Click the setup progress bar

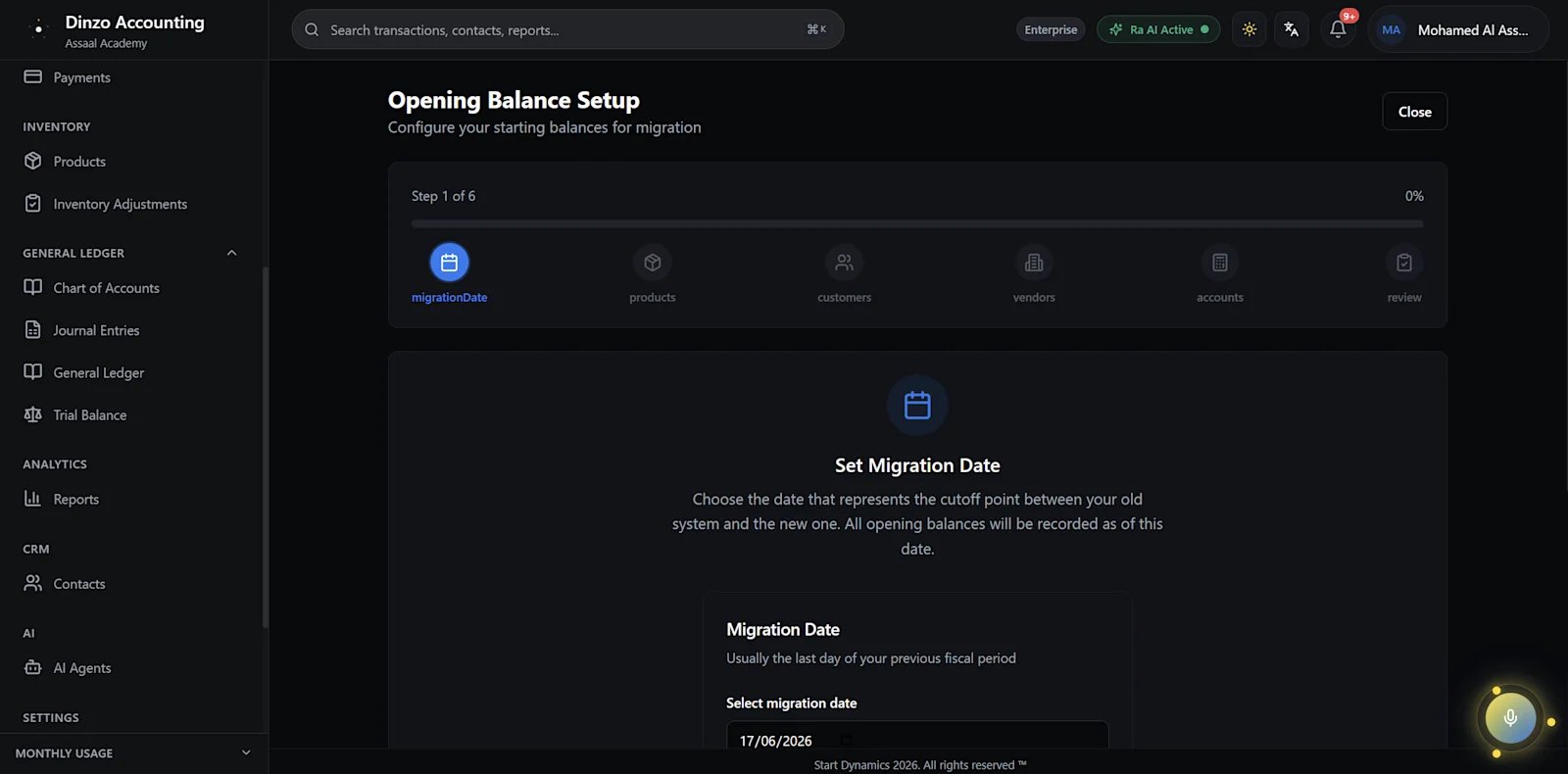(x=917, y=223)
